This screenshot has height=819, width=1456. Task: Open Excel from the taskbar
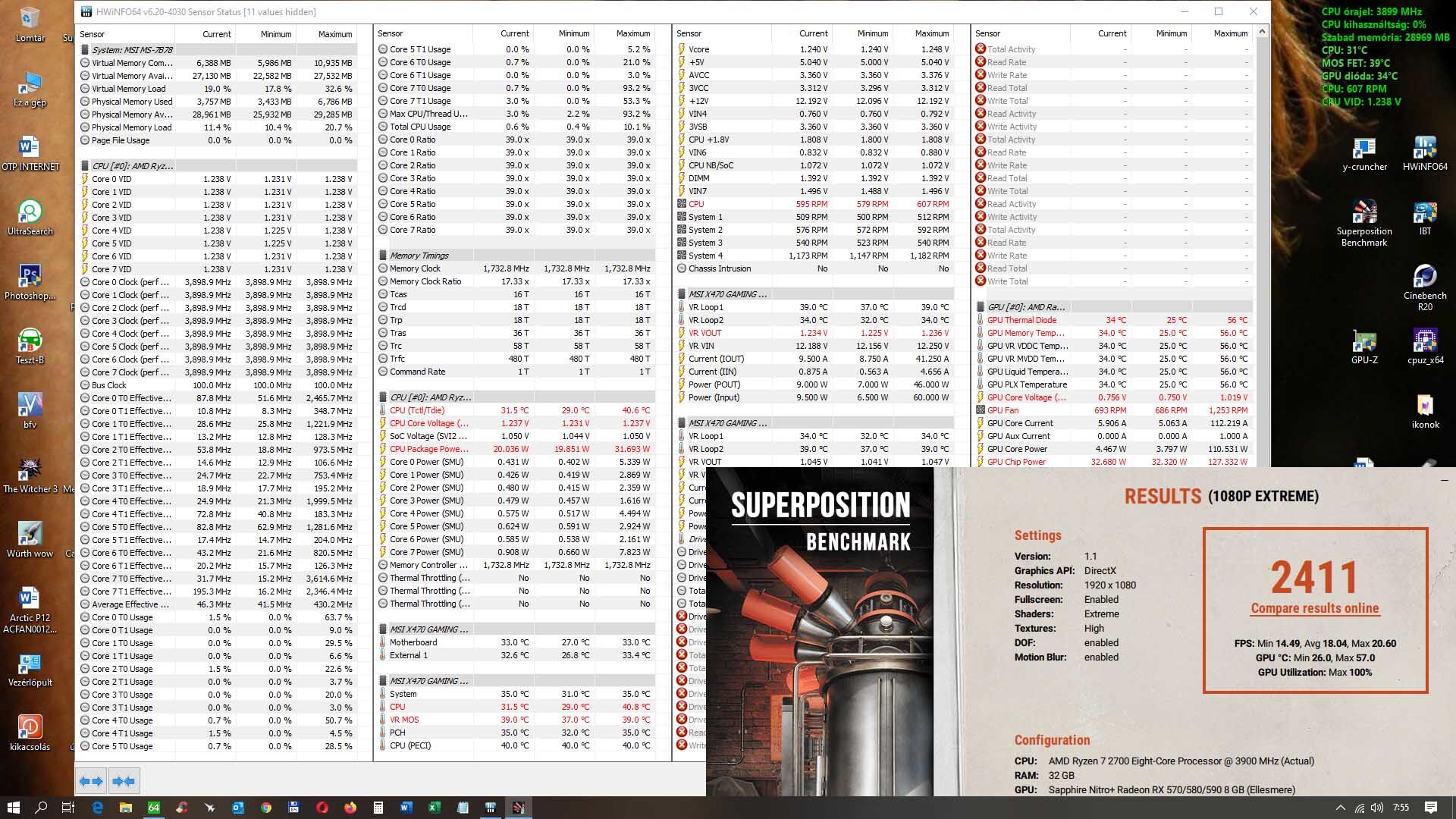pyautogui.click(x=434, y=808)
